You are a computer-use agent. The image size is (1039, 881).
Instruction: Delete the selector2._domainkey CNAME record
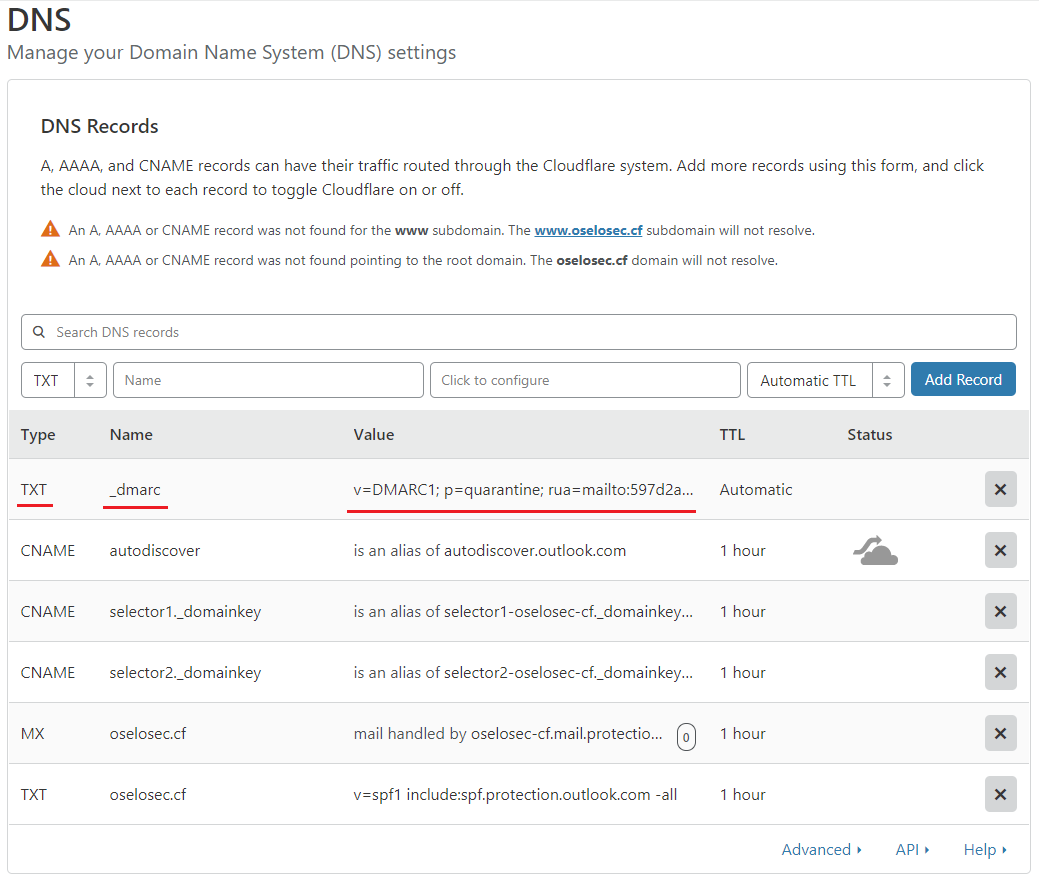1000,672
